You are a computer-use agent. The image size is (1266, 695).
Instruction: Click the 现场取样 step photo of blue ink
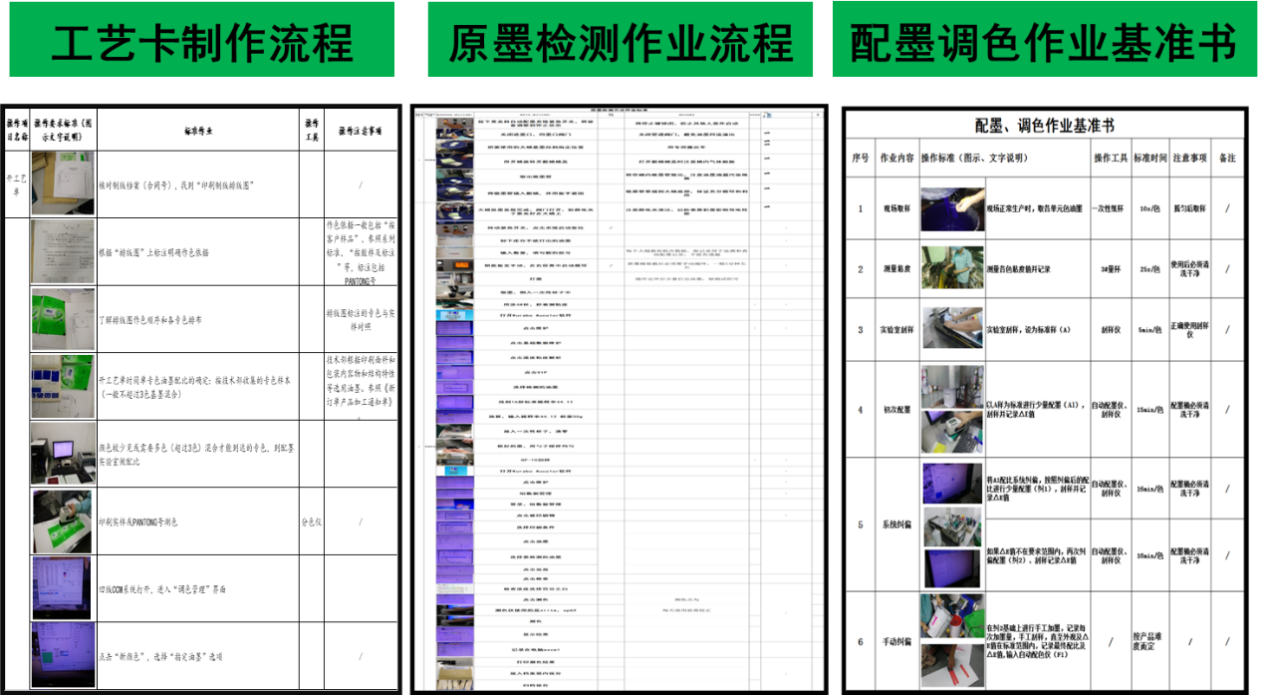pyautogui.click(x=951, y=208)
